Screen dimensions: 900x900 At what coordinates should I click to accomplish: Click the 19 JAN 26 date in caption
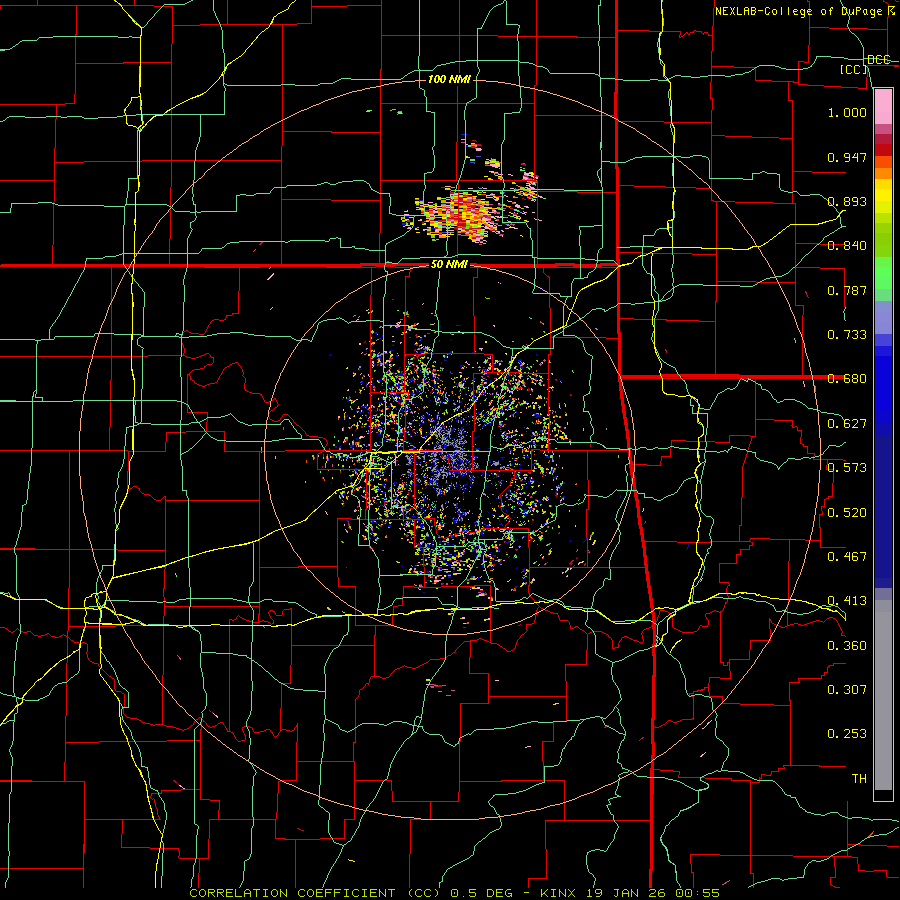coord(627,893)
